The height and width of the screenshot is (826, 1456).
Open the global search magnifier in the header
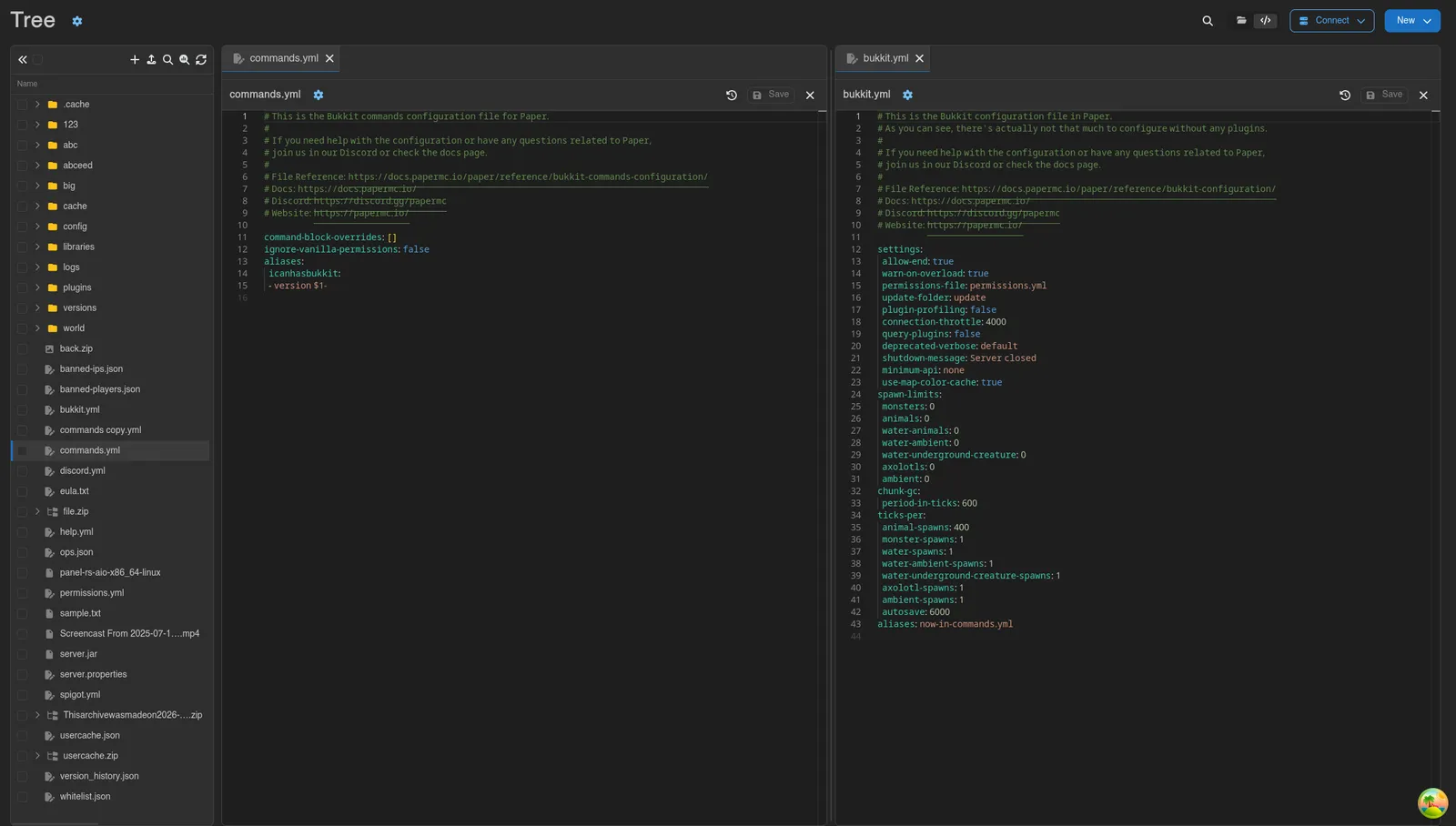click(x=1208, y=21)
